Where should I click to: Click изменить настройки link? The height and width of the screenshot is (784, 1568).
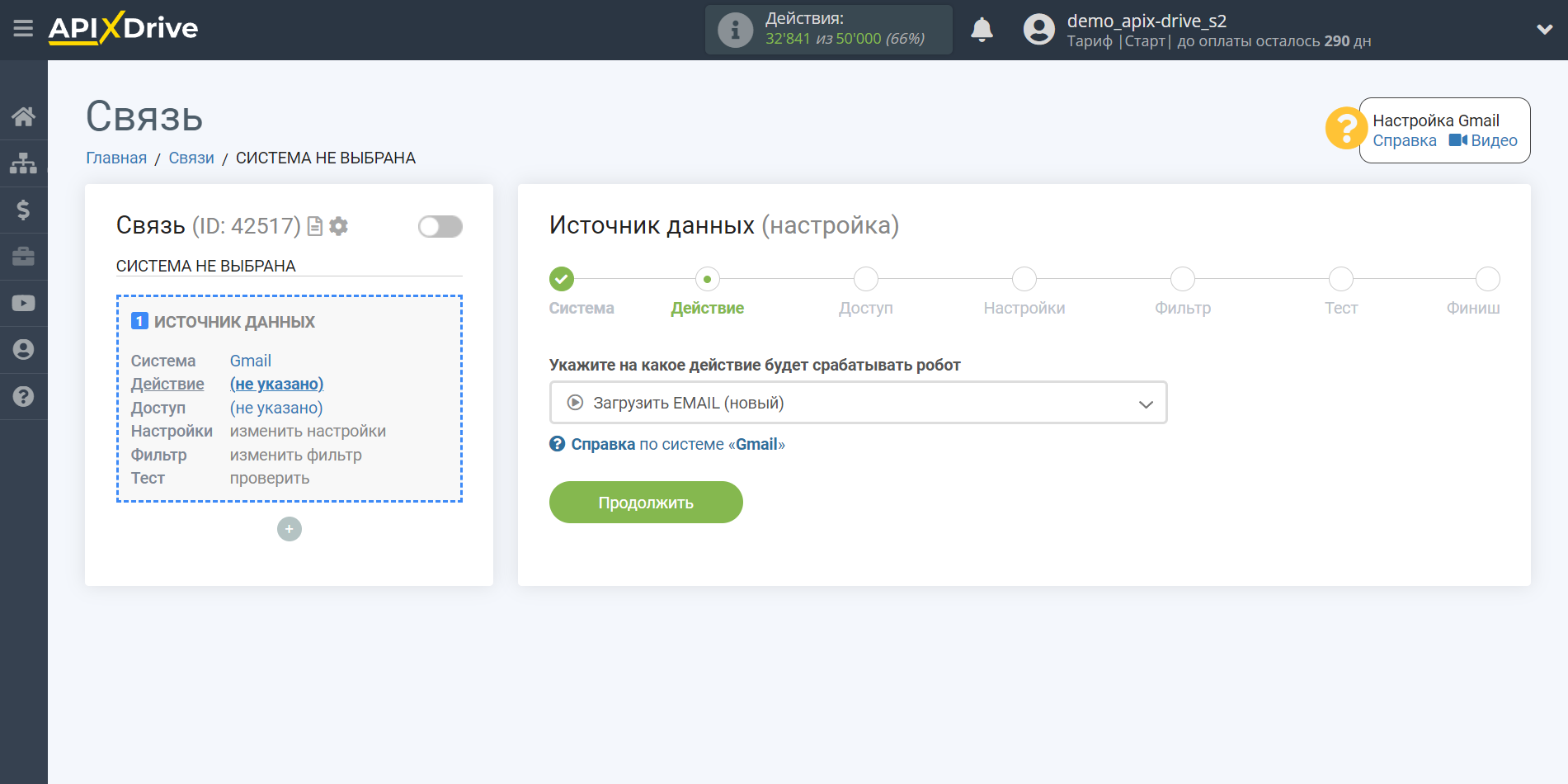coord(308,431)
